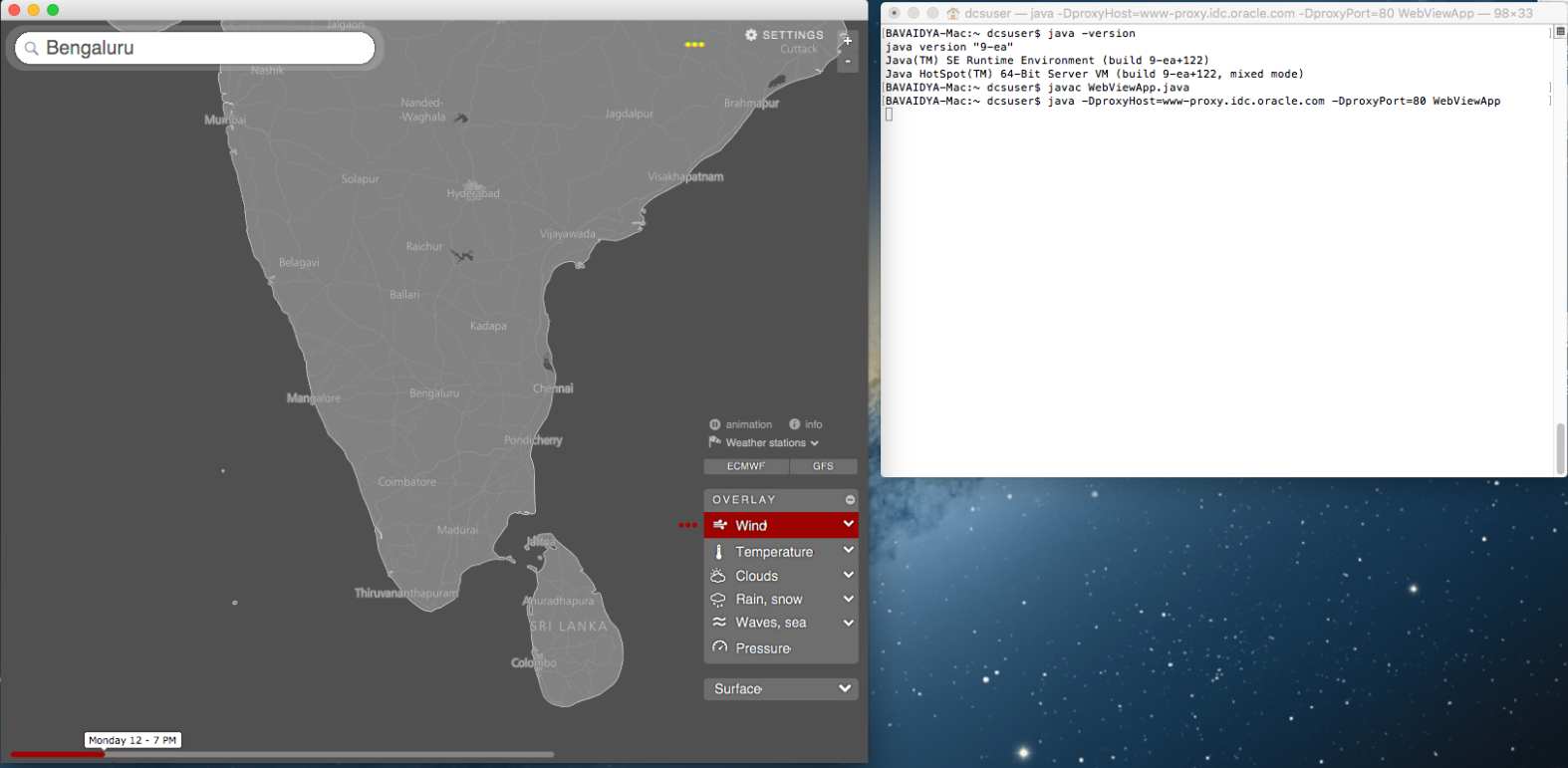Image resolution: width=1568 pixels, height=768 pixels.
Task: Zoom out the map with minus button
Action: tap(848, 62)
